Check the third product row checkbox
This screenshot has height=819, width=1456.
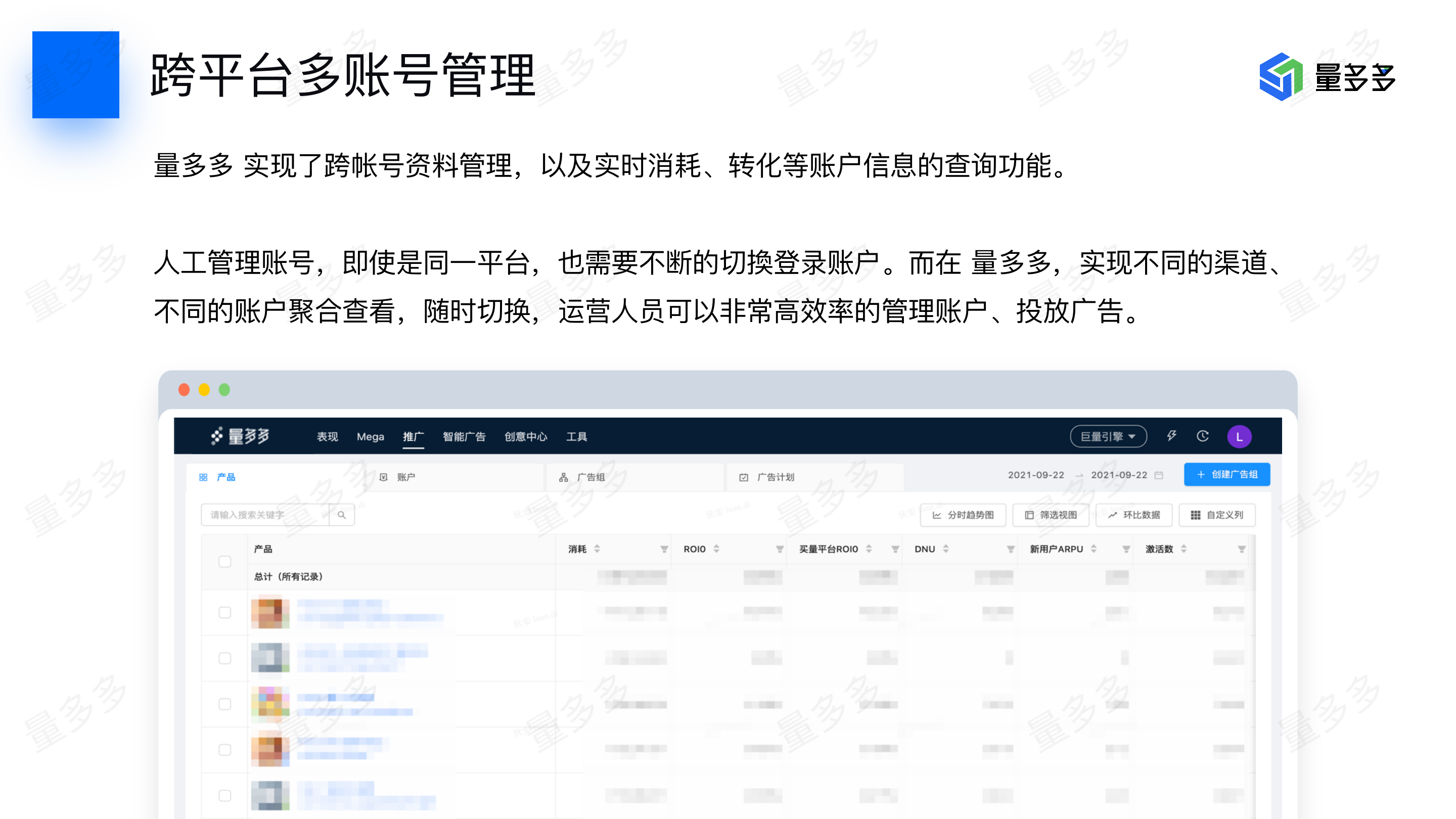224,704
